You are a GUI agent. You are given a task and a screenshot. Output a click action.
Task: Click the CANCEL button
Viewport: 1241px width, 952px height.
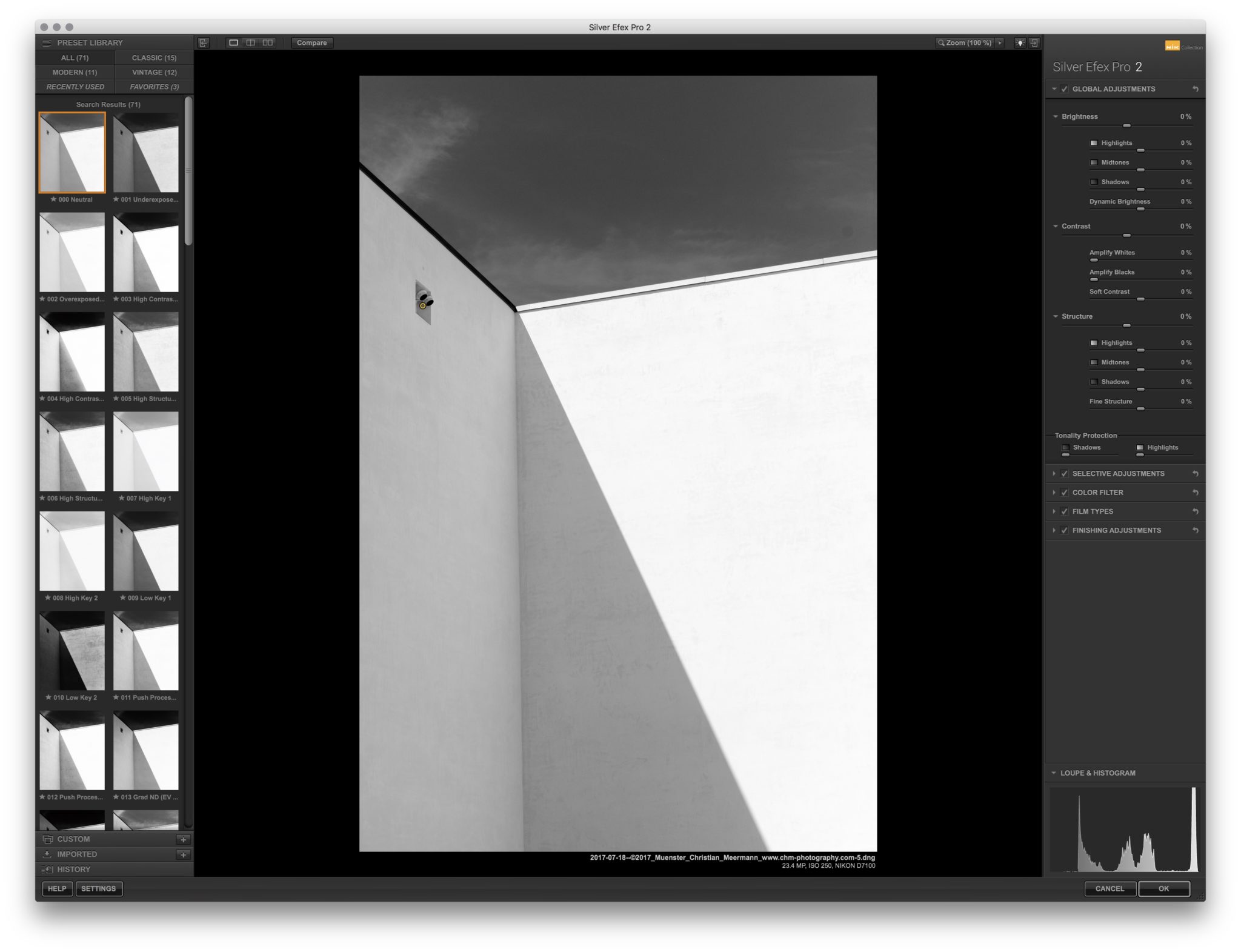coord(1110,889)
